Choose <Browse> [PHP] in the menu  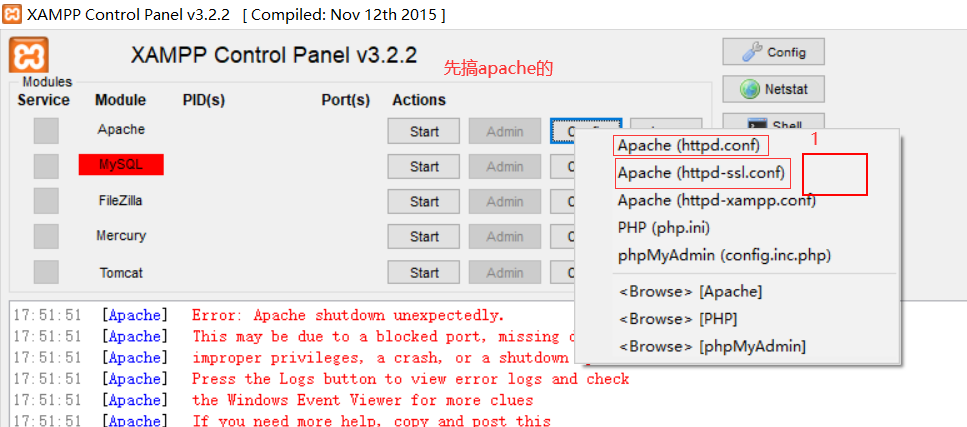tap(677, 319)
